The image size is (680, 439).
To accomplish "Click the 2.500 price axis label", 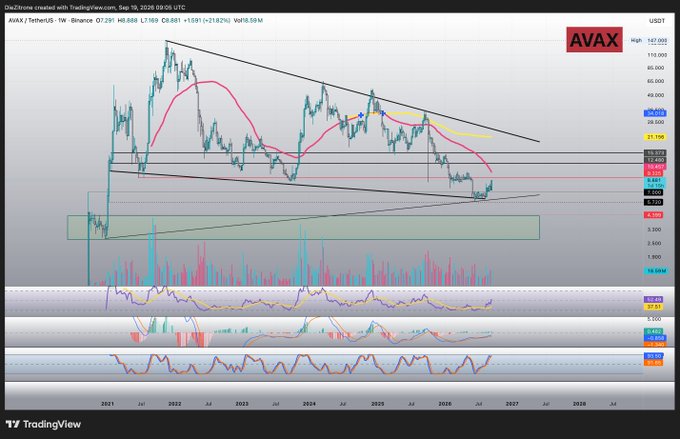I will 655,243.
